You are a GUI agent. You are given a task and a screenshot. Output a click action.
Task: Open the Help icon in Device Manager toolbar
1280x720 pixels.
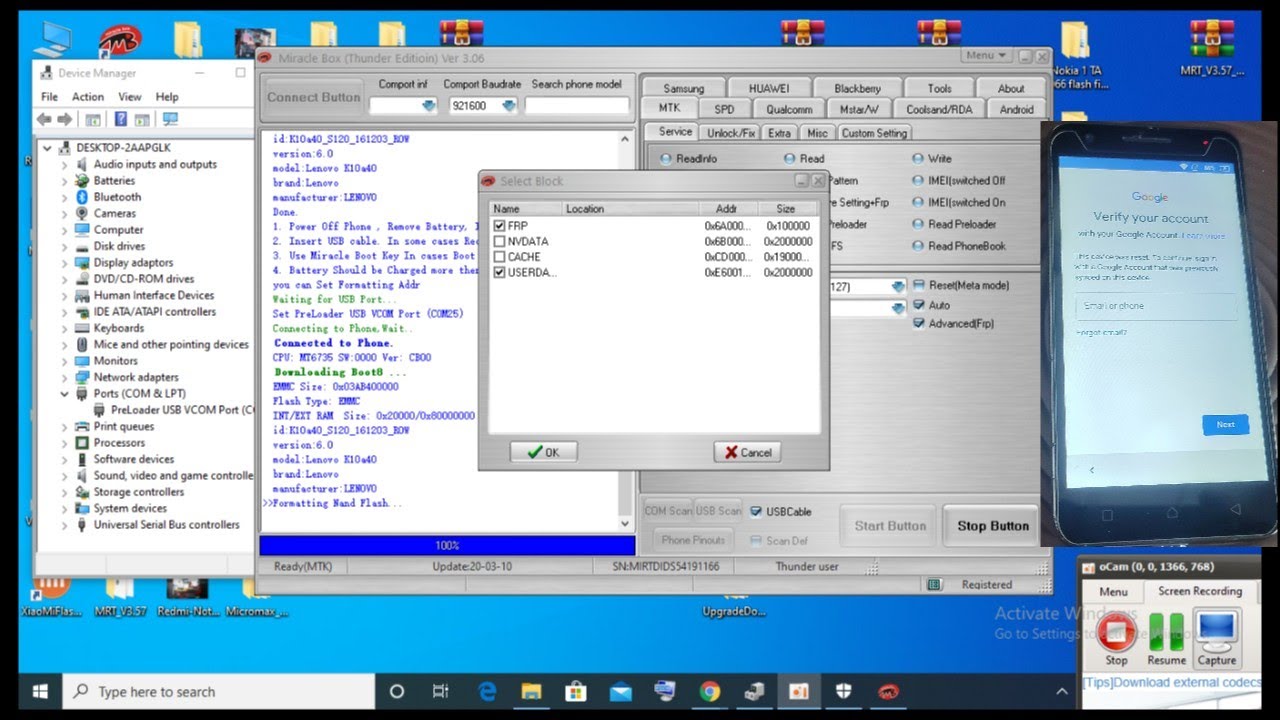pyautogui.click(x=121, y=119)
